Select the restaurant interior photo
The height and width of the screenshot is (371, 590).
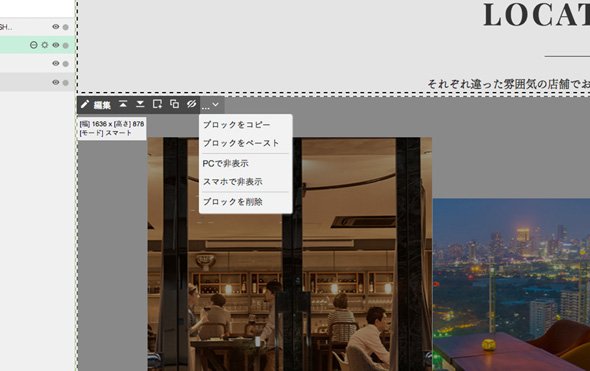(x=290, y=254)
